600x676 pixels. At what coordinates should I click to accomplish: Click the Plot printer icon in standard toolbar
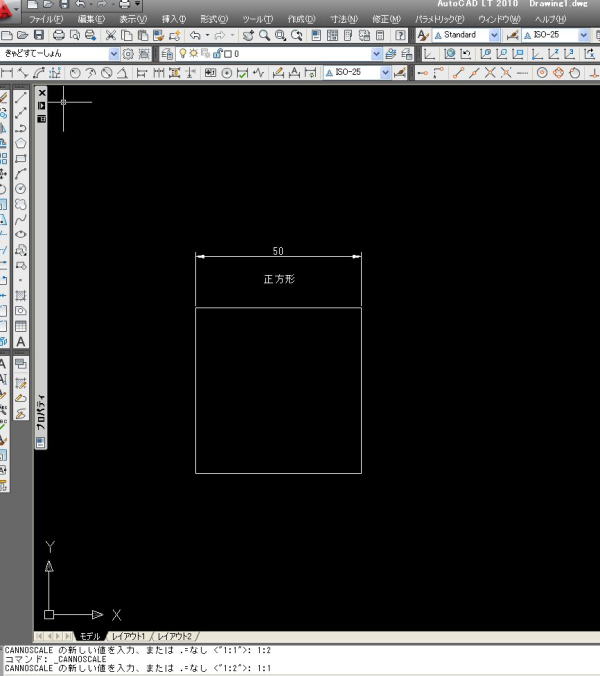pos(58,35)
